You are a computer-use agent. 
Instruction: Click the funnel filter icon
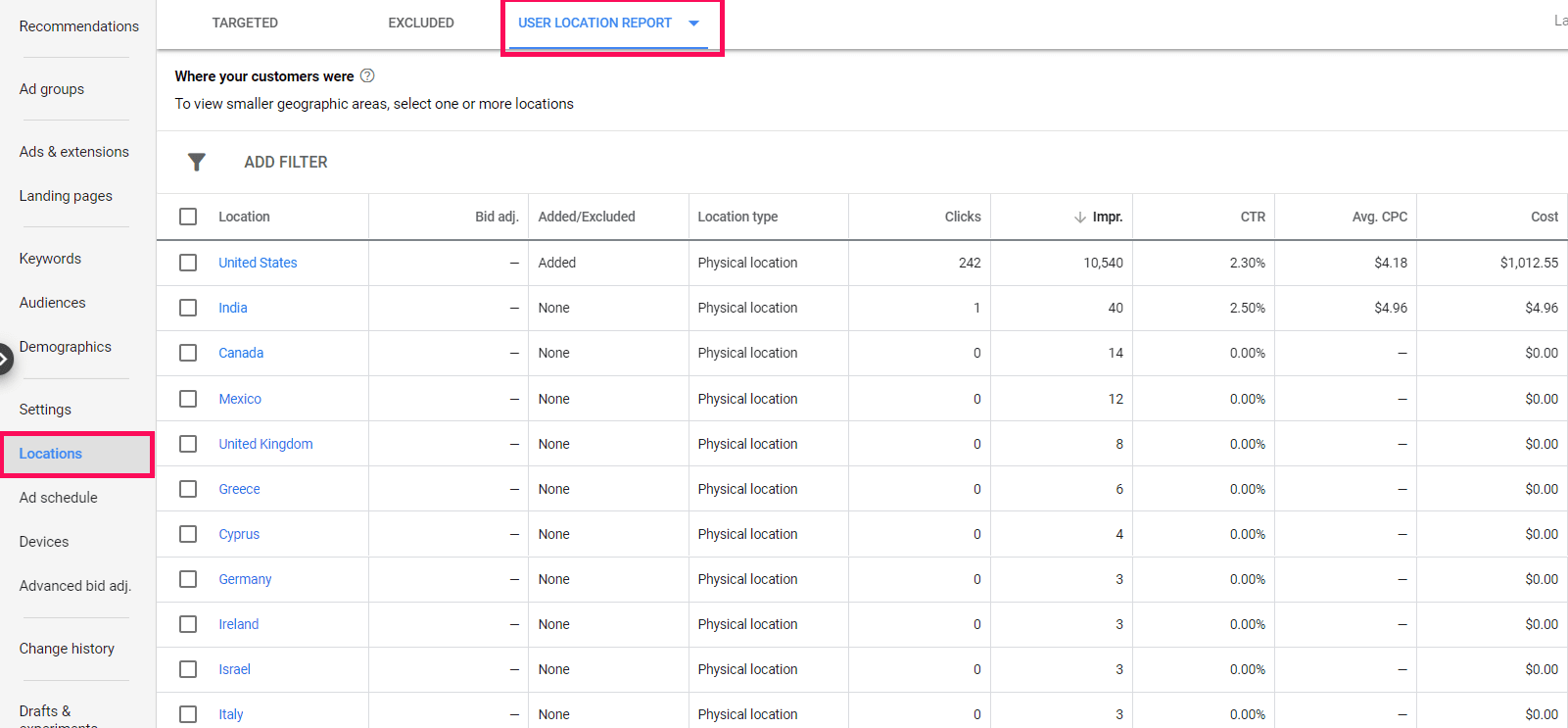[196, 163]
